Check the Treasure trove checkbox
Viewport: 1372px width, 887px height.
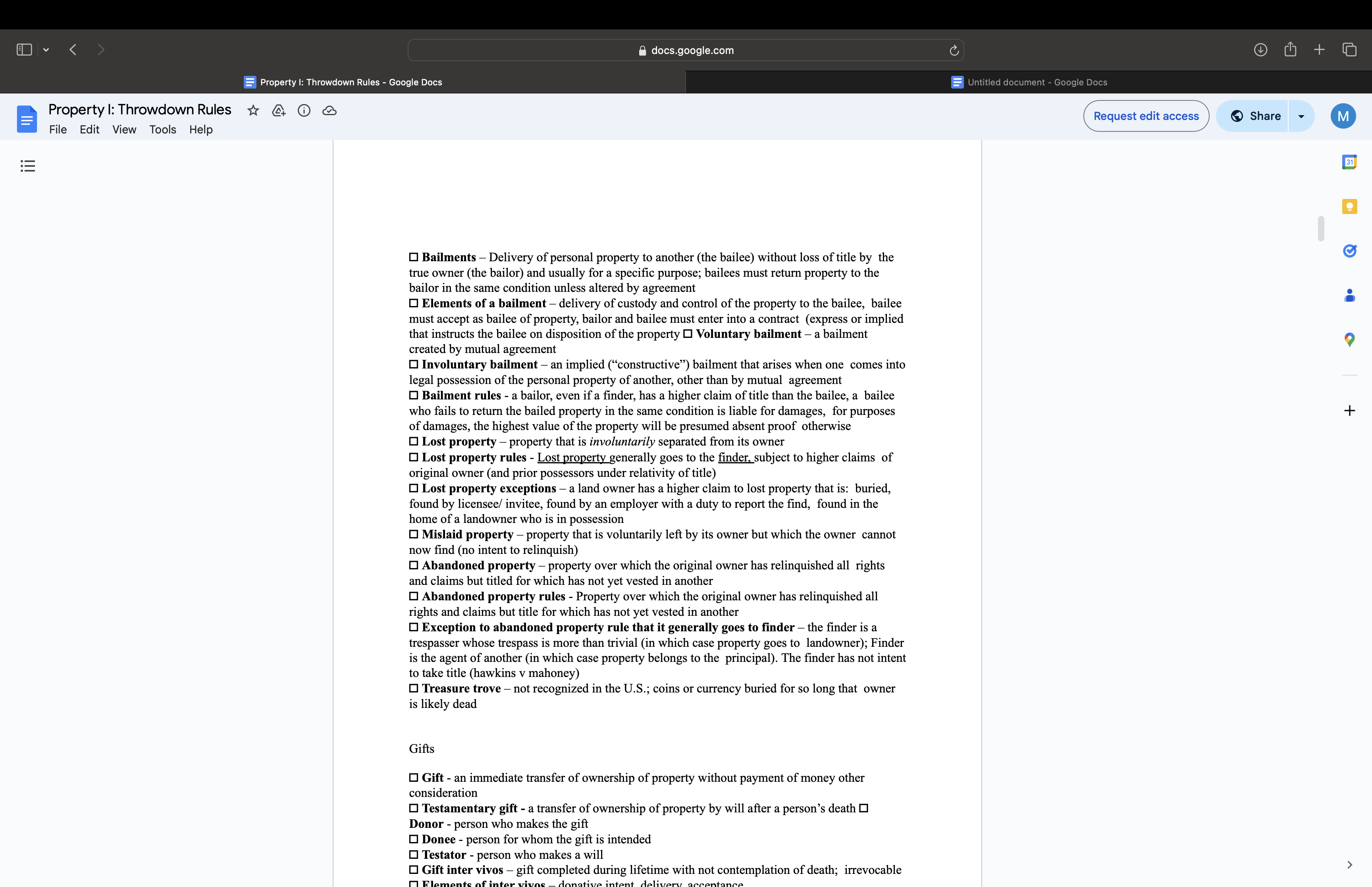pos(413,688)
